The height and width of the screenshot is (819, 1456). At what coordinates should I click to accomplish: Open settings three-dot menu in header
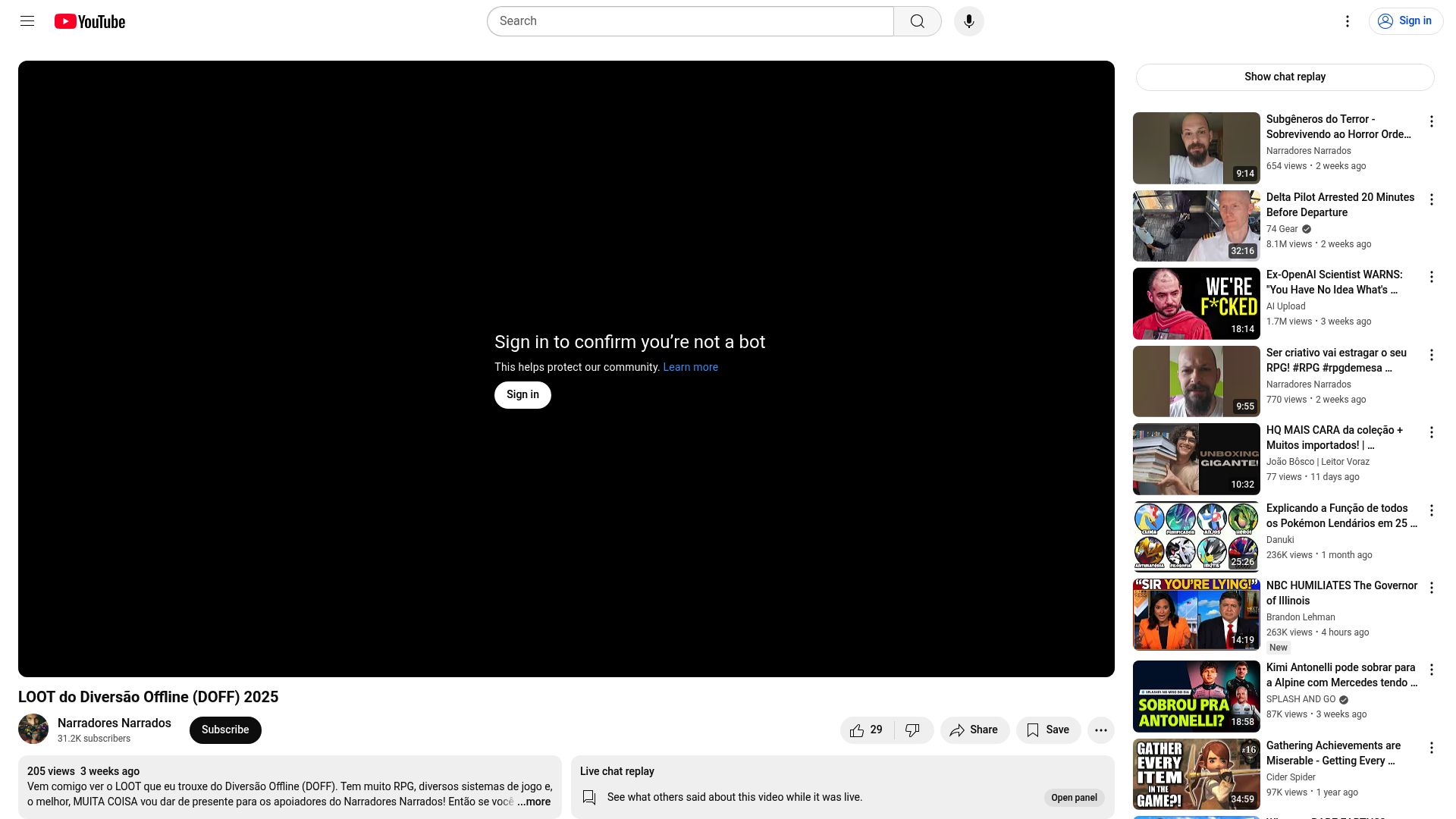tap(1347, 21)
